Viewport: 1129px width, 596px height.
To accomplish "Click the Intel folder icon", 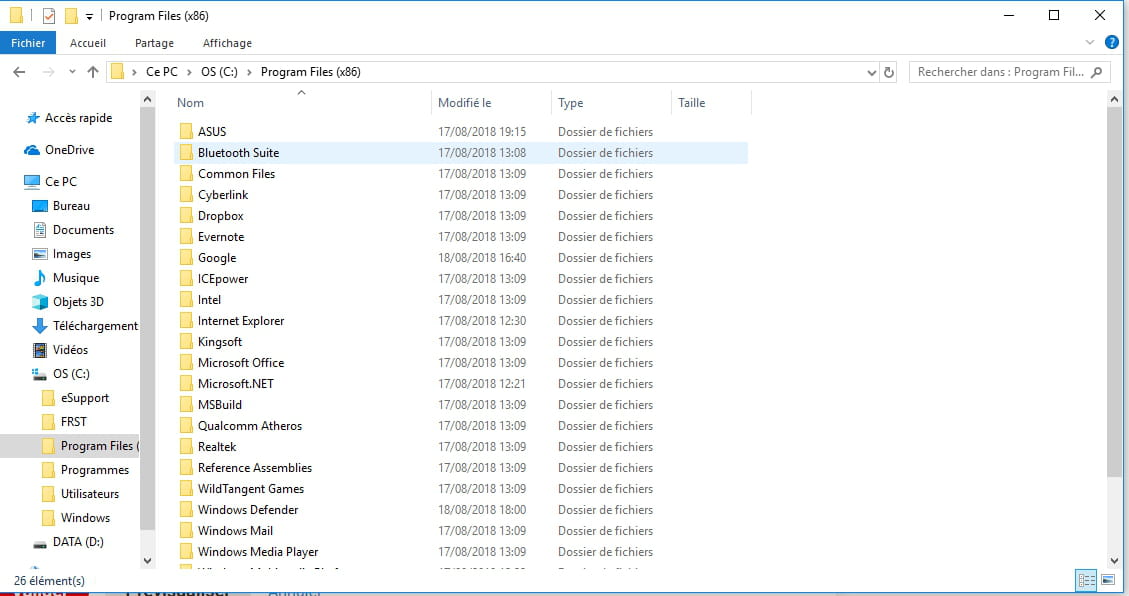I will 186,299.
